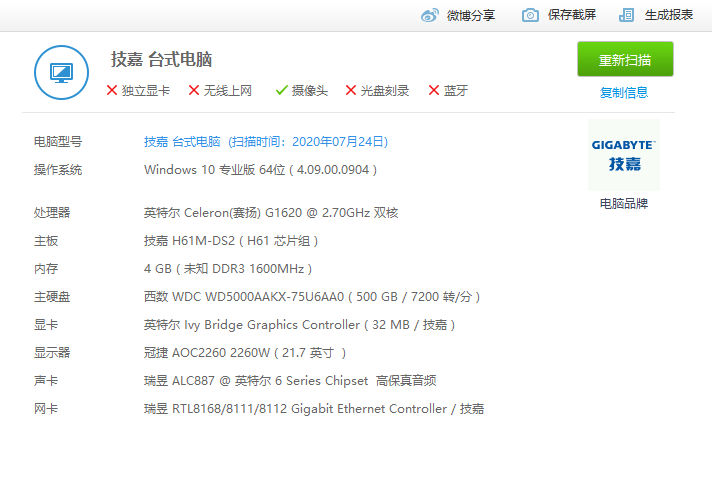Click the 显卡 row label
712x500 pixels.
(46, 325)
